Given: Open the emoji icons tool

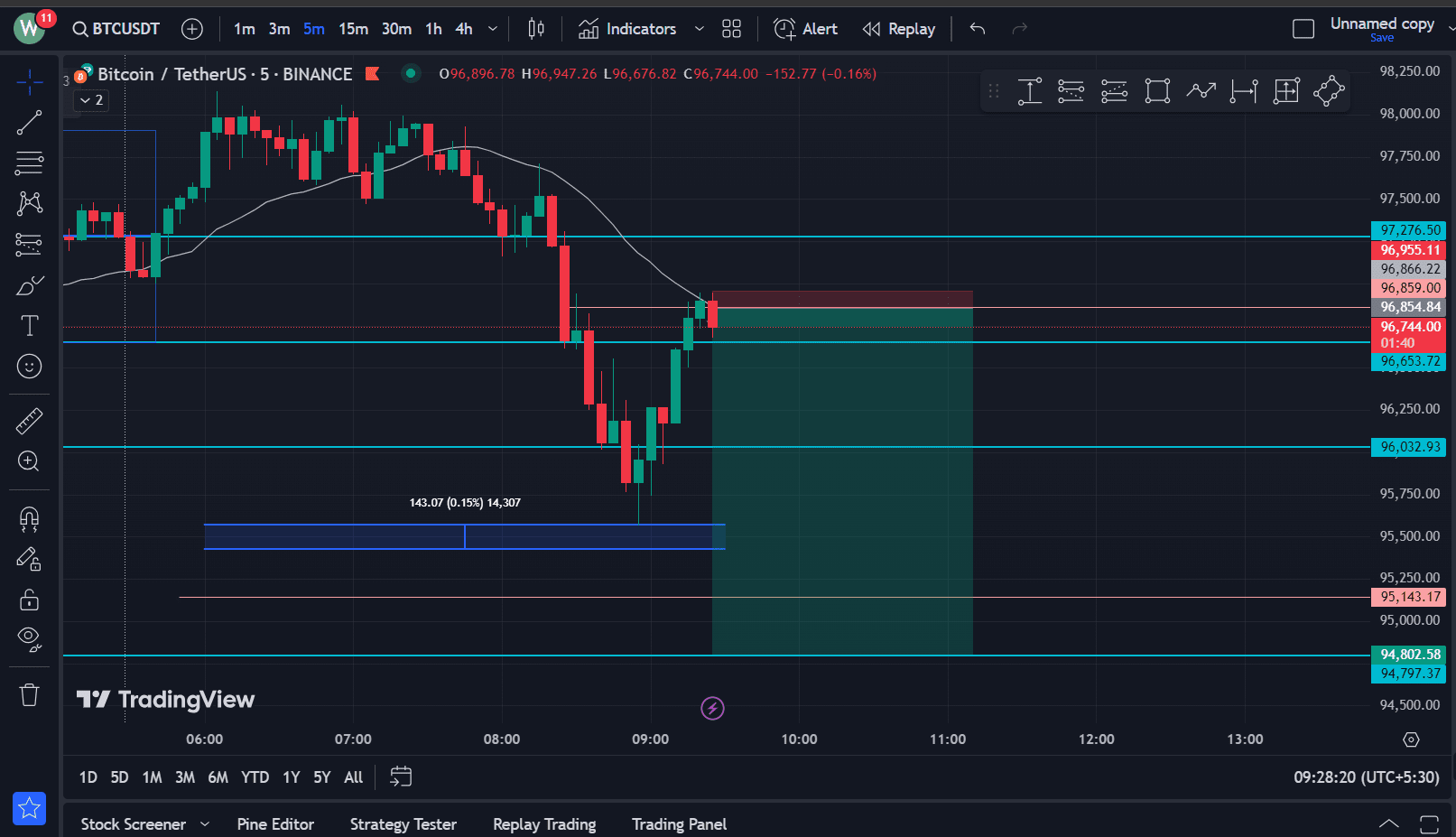Looking at the screenshot, I should point(29,367).
